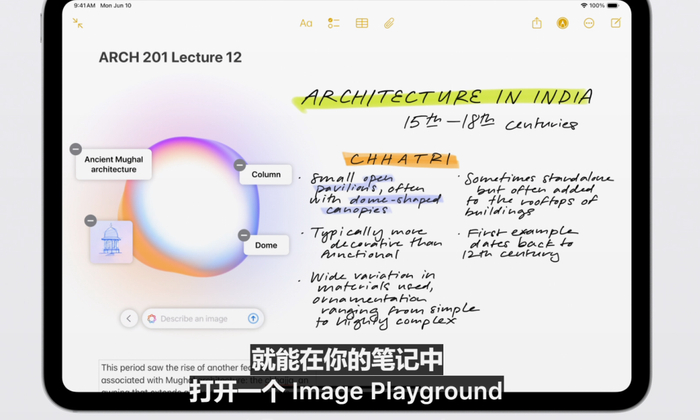This screenshot has width=700, height=420.
Task: Open the blue chhatri sketch thumbnail
Action: [111, 241]
